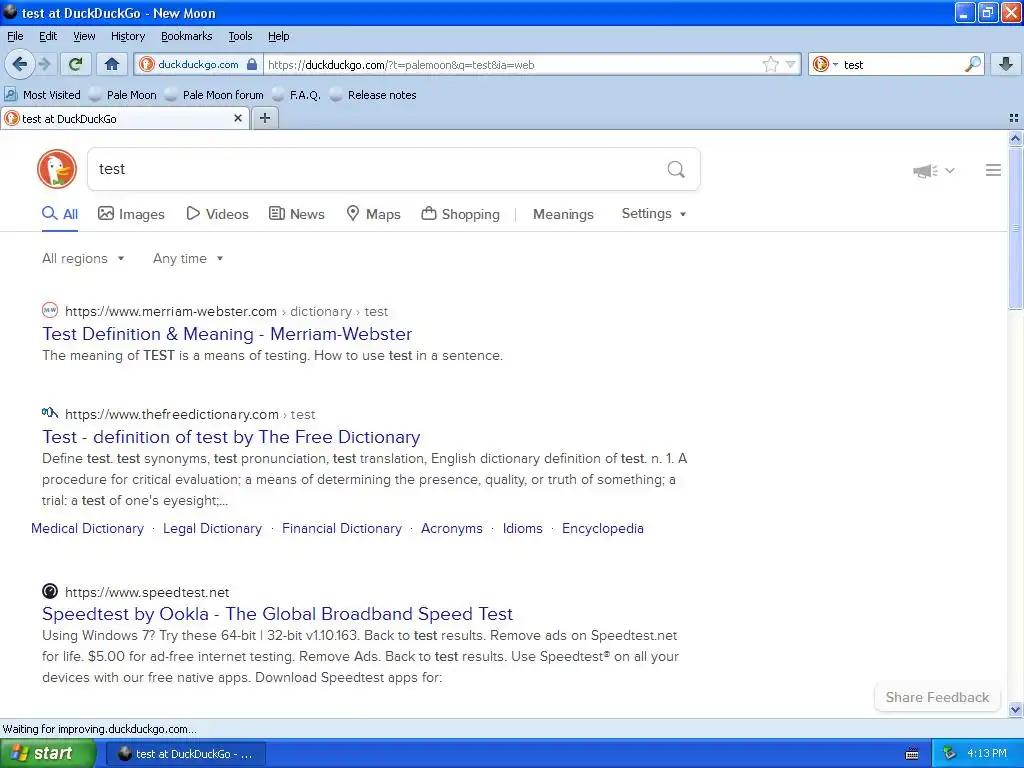Submit search with the page magnifier icon

[x=676, y=170]
